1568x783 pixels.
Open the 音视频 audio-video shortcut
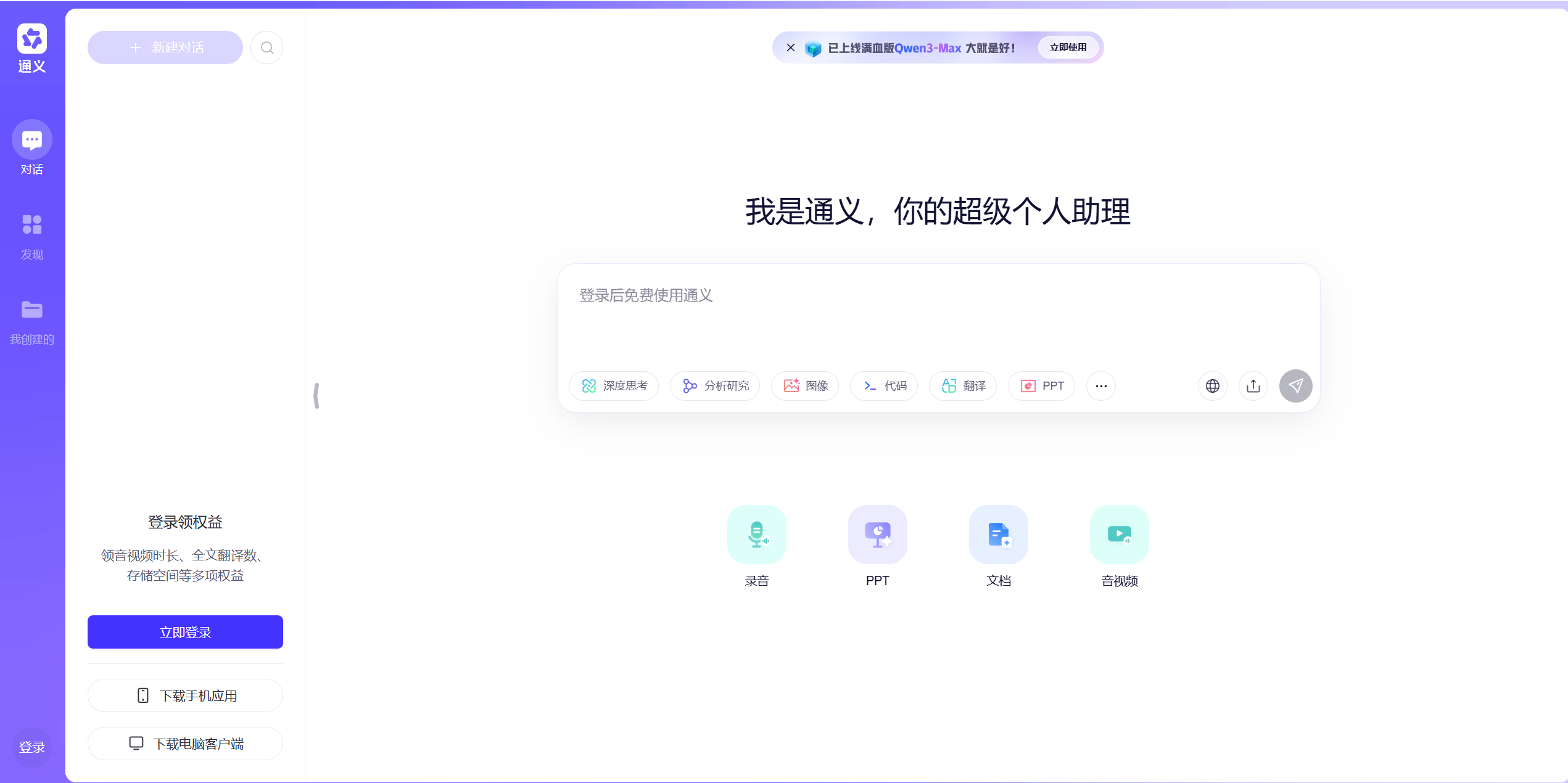[x=1120, y=535]
